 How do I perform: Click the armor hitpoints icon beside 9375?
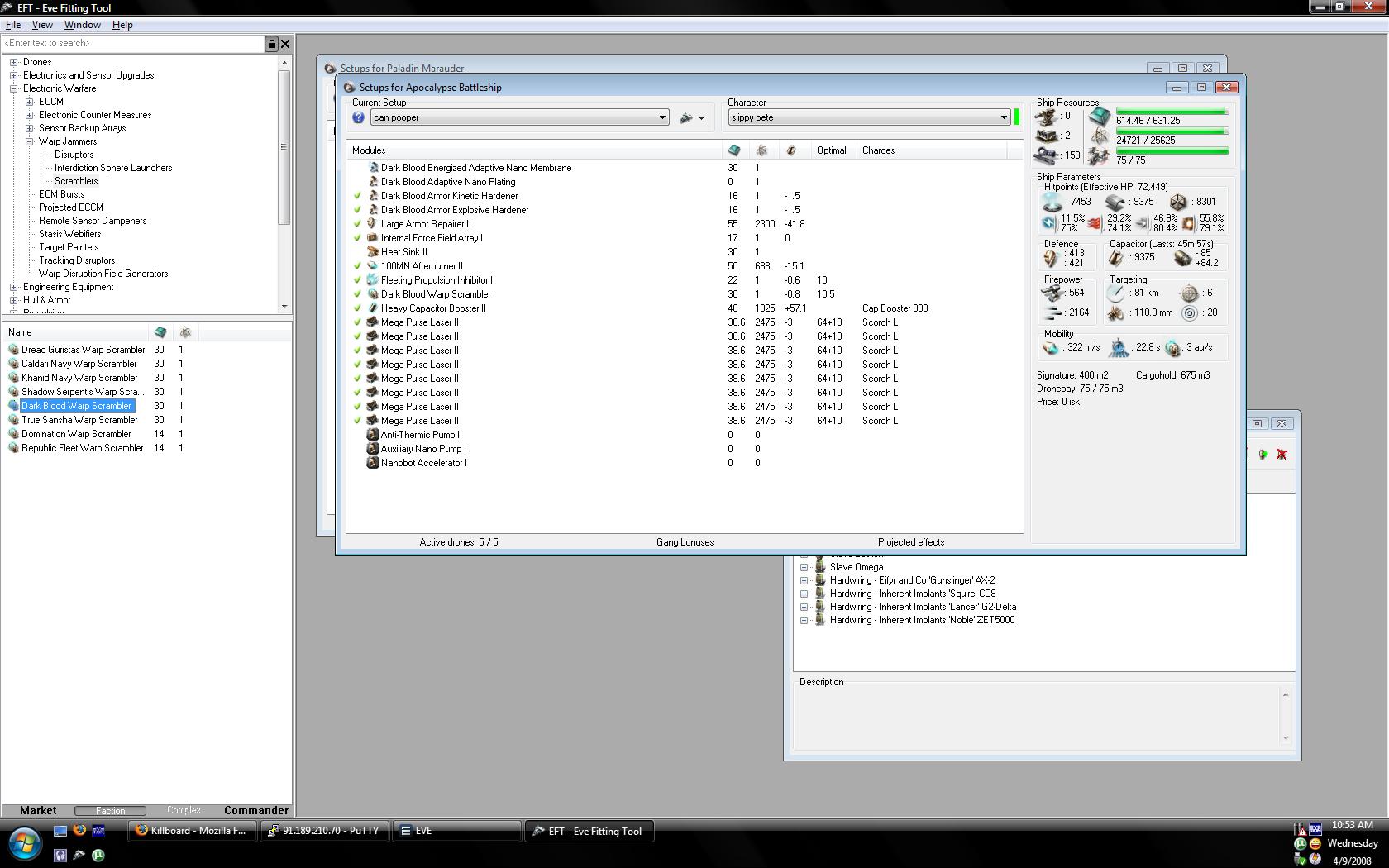1115,202
